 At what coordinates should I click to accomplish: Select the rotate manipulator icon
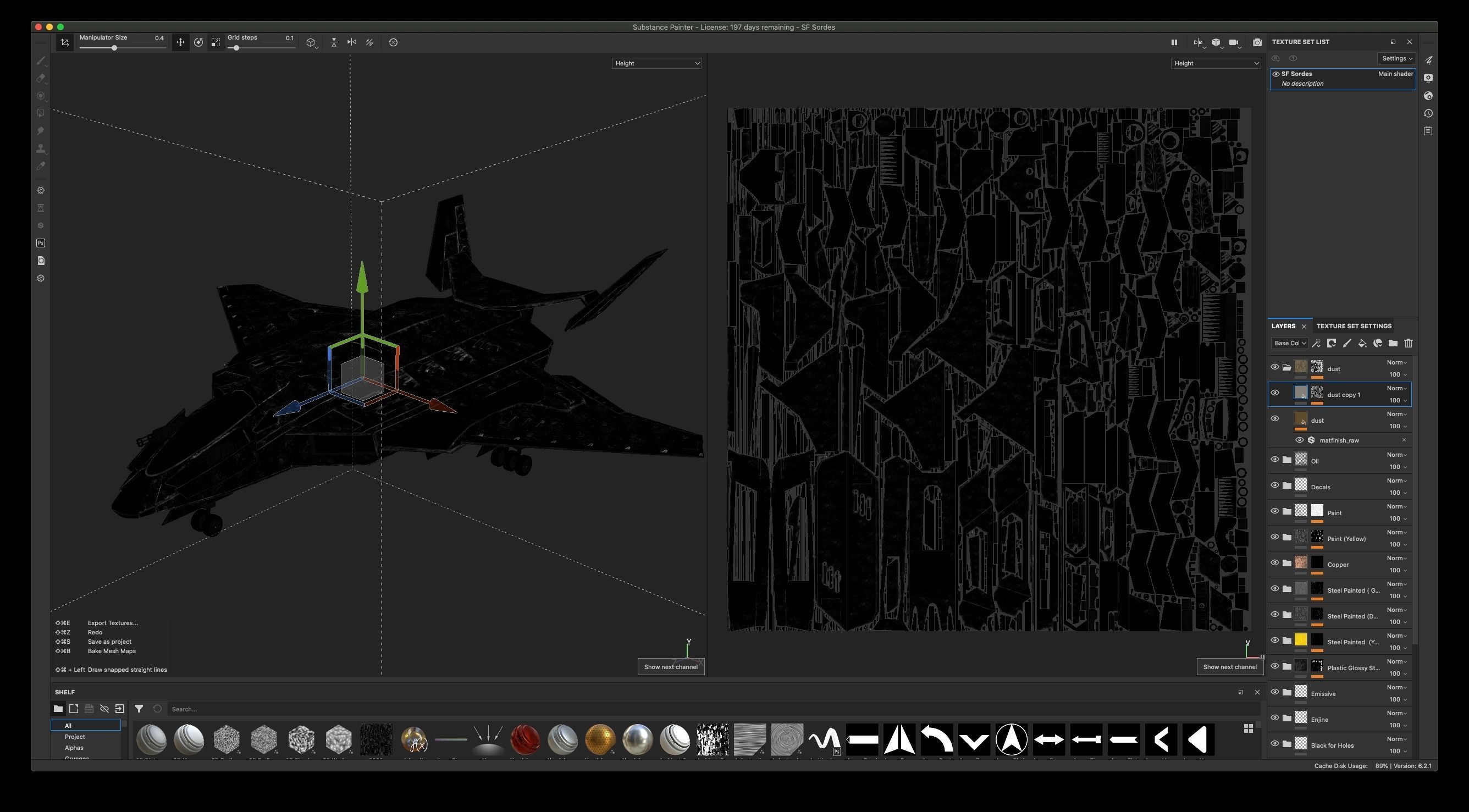pyautogui.click(x=198, y=42)
